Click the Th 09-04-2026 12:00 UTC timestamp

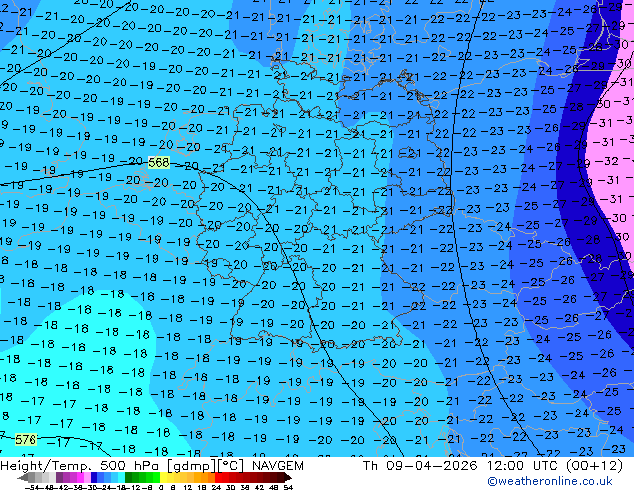pyautogui.click(x=492, y=466)
